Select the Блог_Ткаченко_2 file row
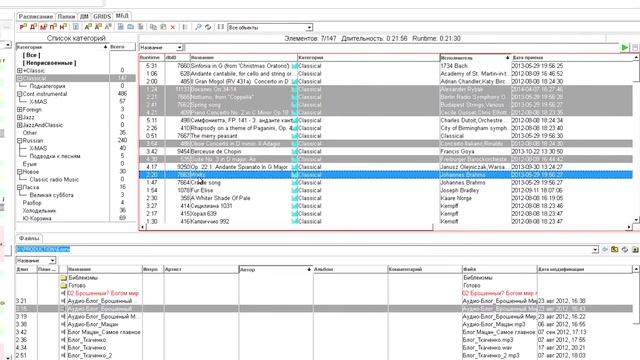640x360 pixels. (x=324, y=356)
